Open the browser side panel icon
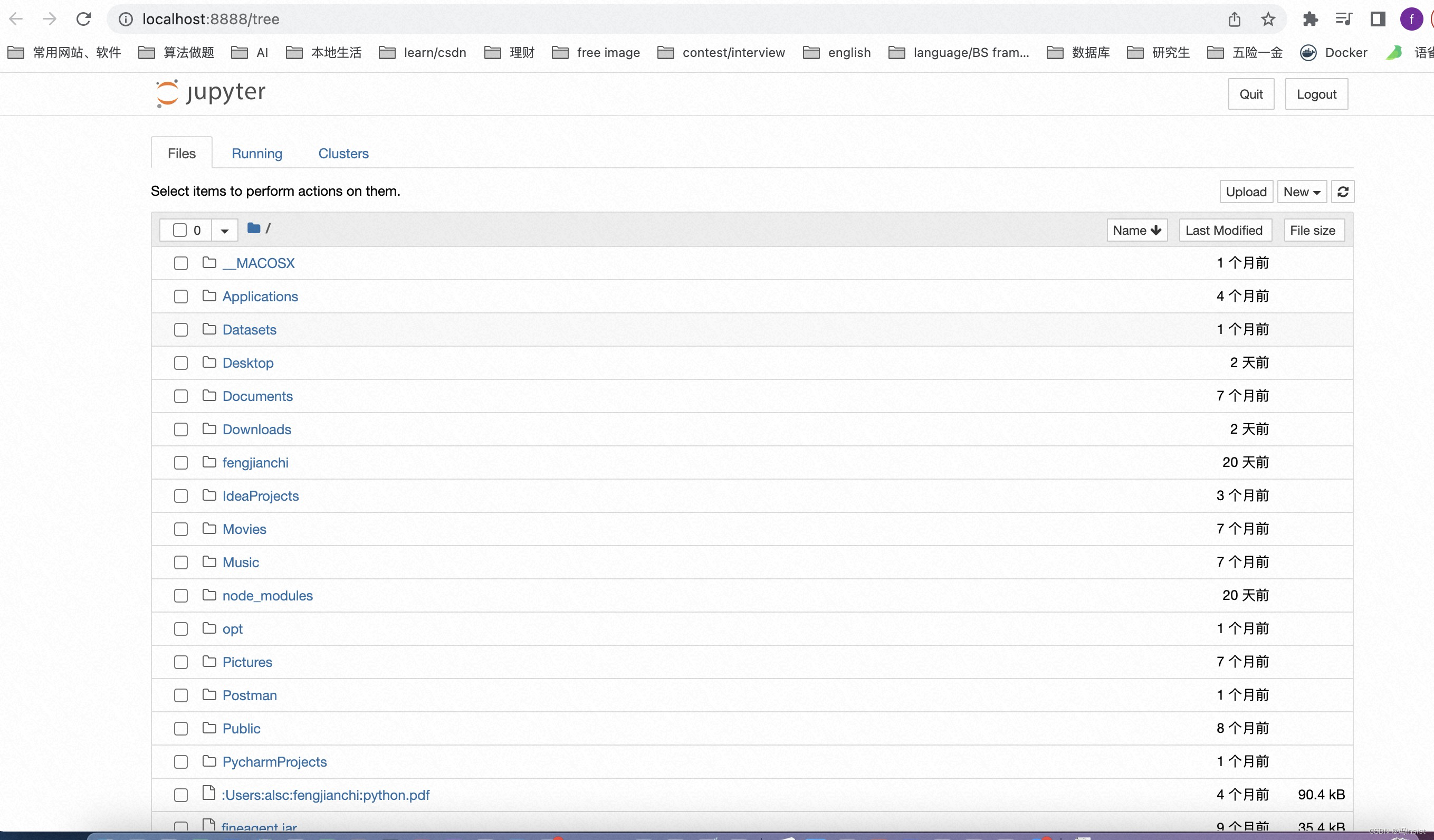 (x=1377, y=20)
